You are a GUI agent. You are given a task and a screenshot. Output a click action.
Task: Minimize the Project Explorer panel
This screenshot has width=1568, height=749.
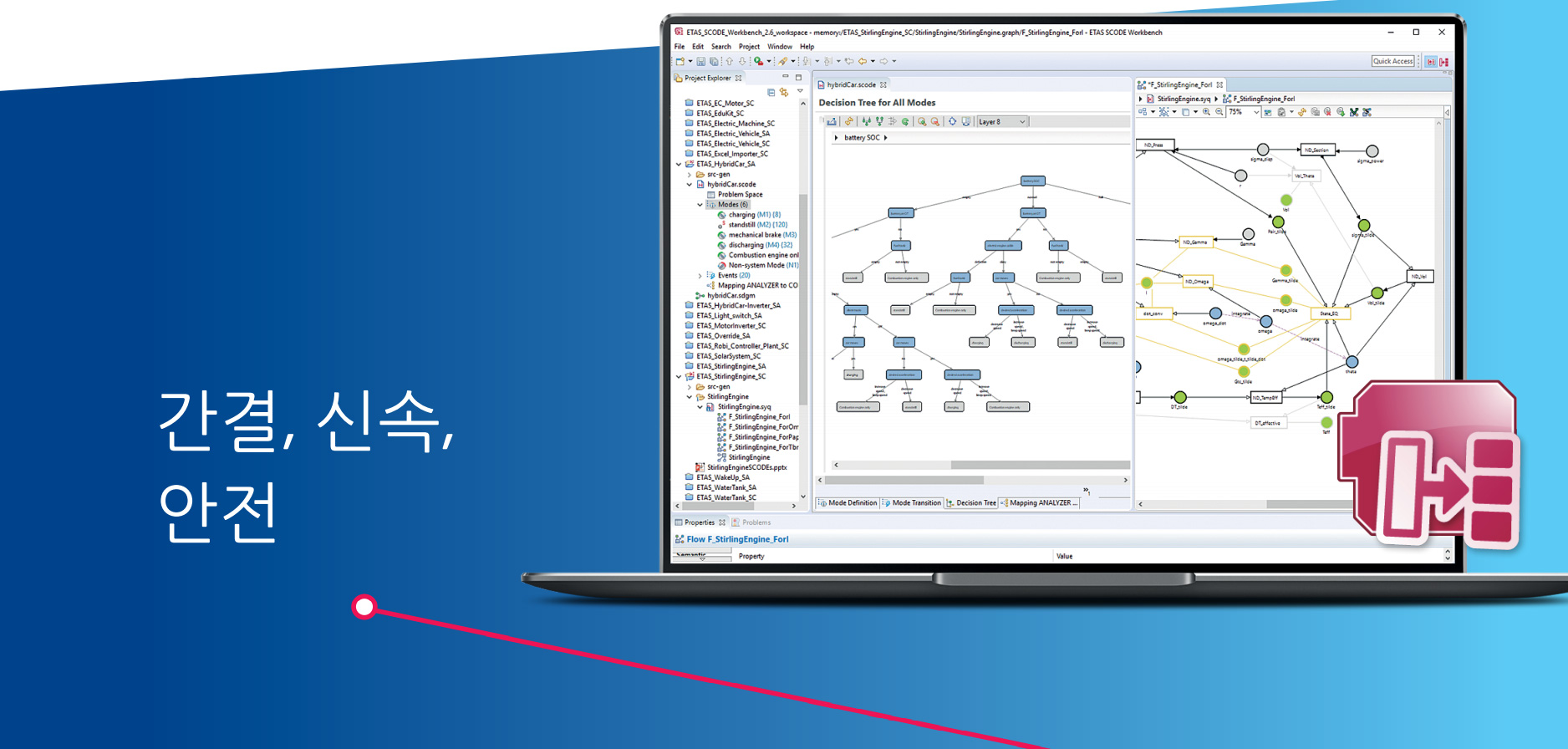click(786, 76)
